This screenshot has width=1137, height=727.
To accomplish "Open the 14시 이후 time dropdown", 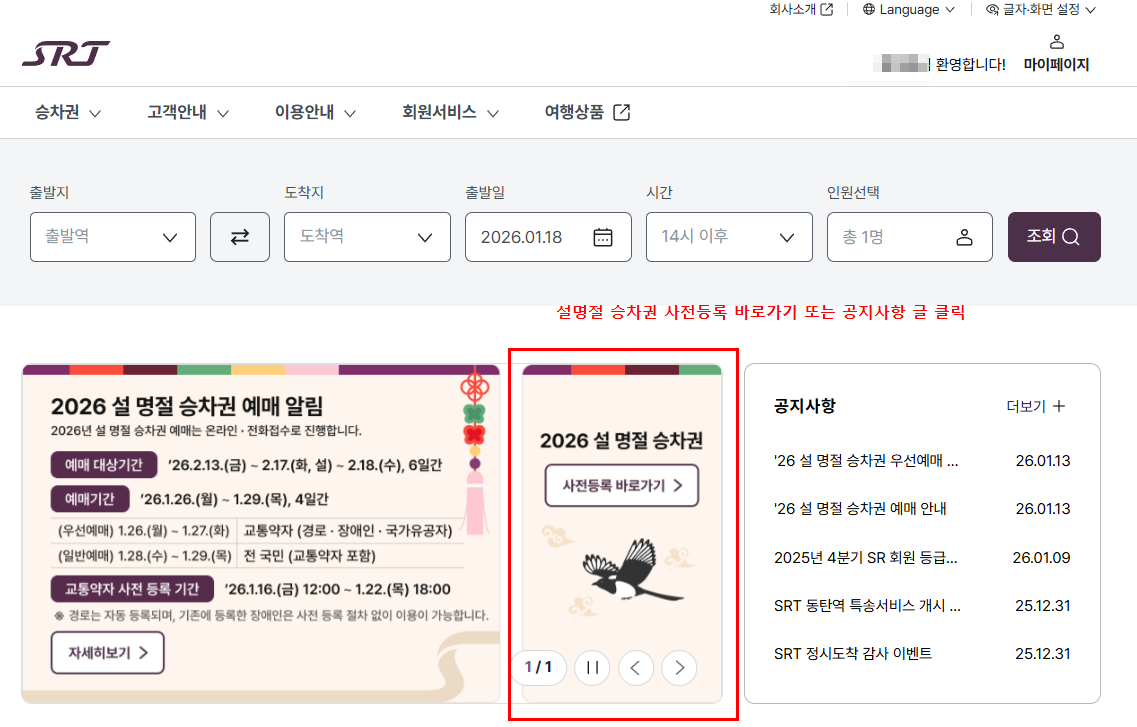I will coord(729,237).
